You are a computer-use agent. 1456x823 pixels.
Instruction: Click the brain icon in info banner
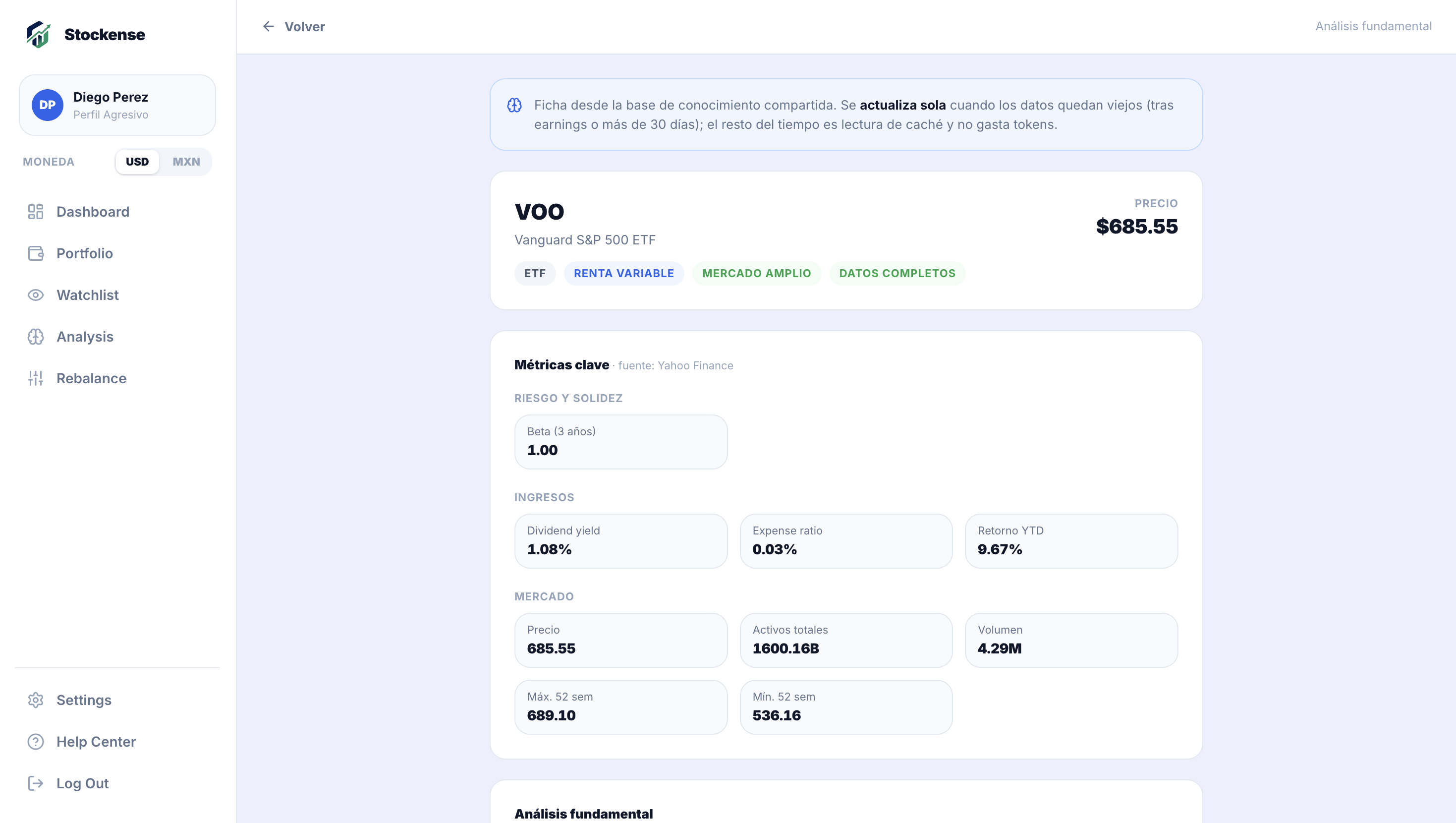514,105
